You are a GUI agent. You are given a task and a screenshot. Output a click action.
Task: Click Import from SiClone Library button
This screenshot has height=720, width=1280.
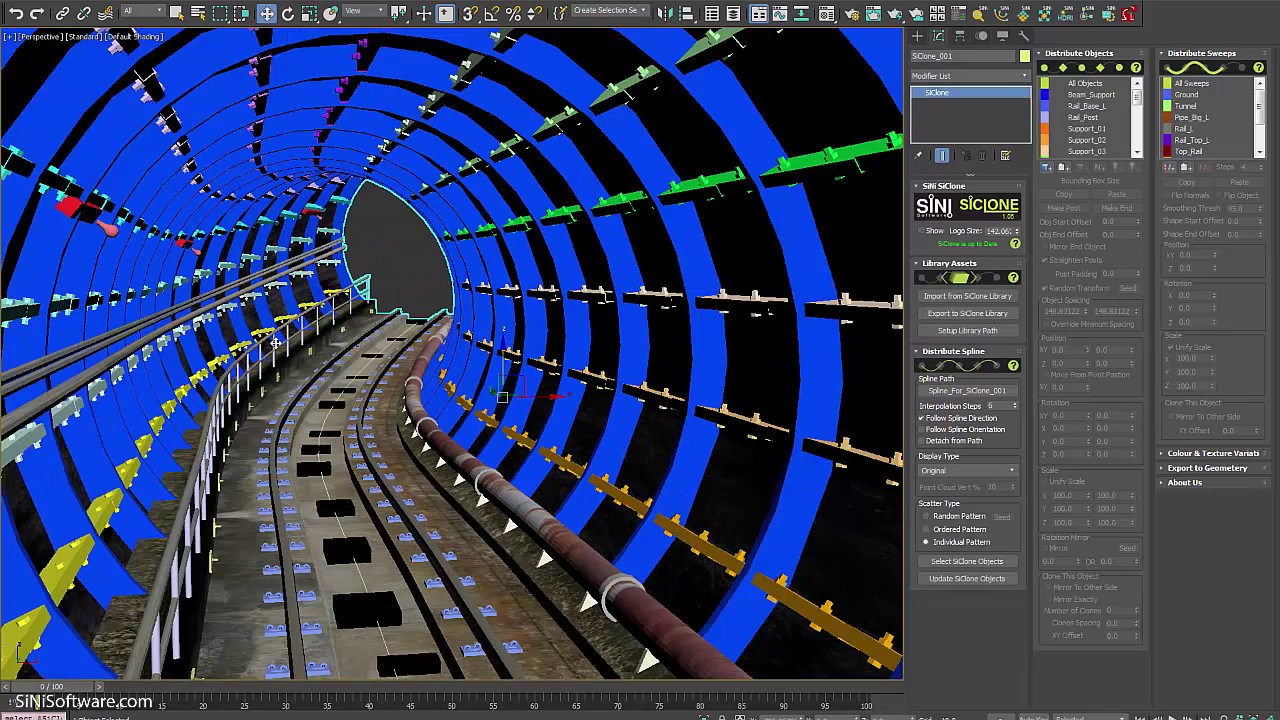(x=967, y=296)
